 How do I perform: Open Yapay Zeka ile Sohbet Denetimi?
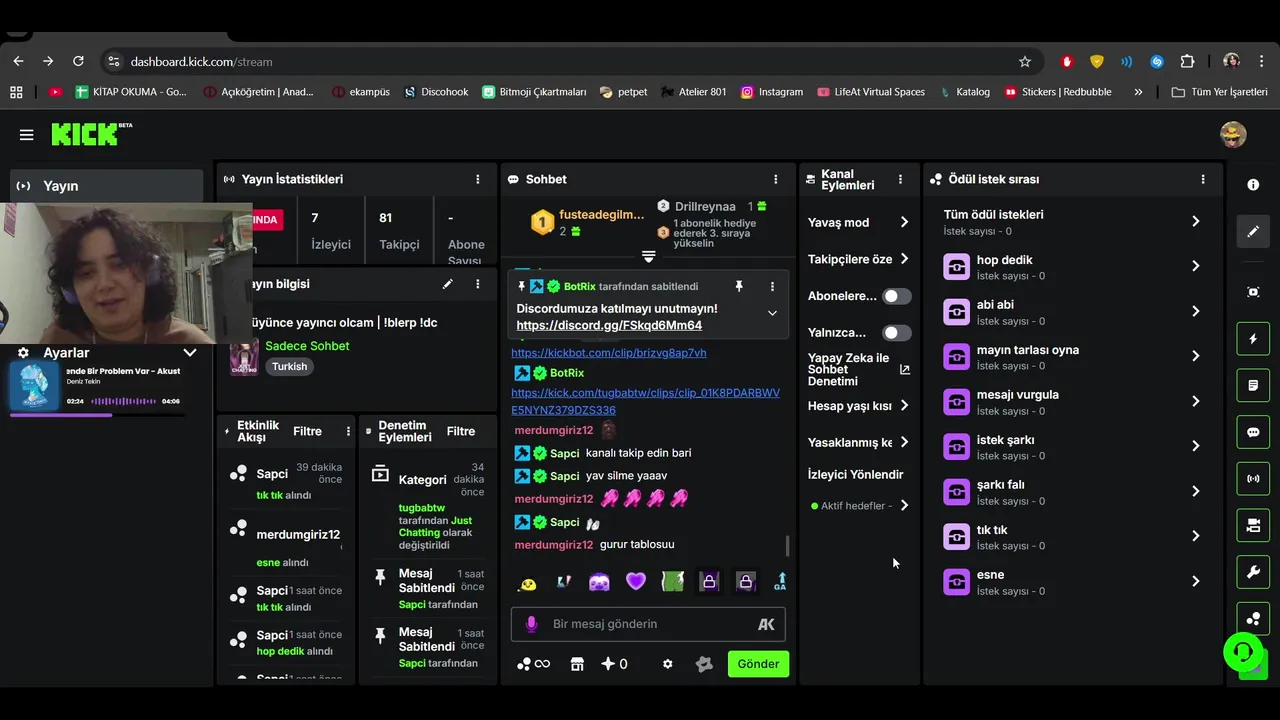pyautogui.click(x=859, y=369)
